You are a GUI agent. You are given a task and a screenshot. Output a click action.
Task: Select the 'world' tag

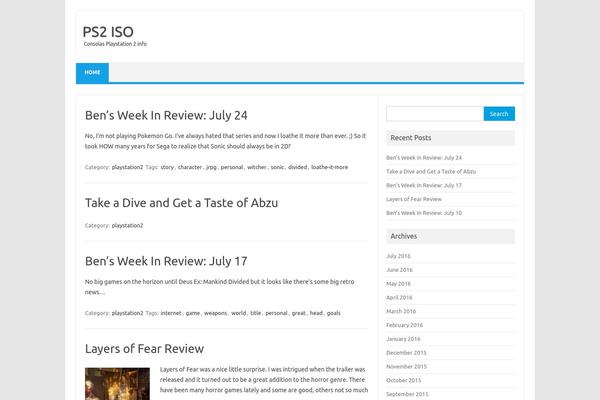pos(239,313)
